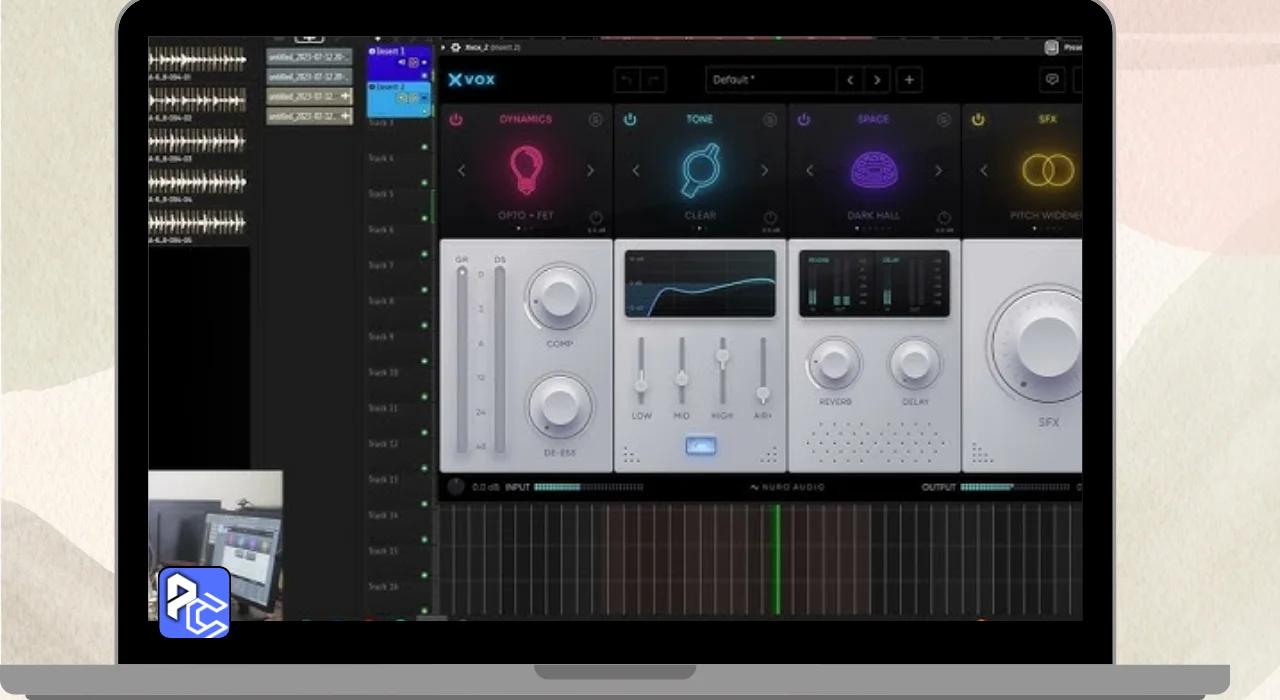Viewport: 1280px width, 700px height.
Task: Click the plus button to add preset
Action: tap(909, 80)
